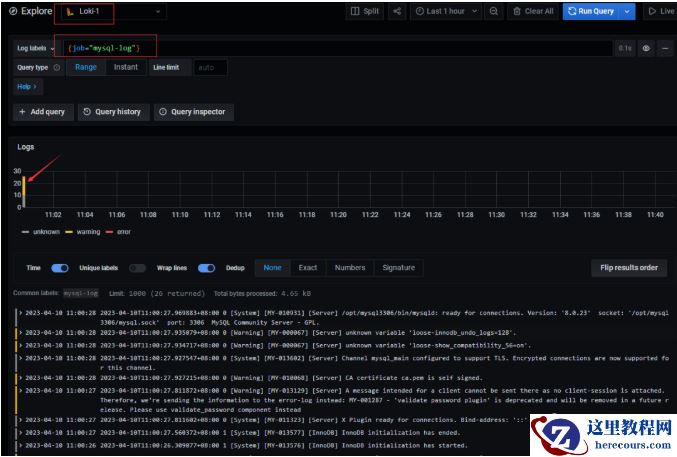The image size is (677, 457).
Task: Open Query inspector
Action: 194,112
